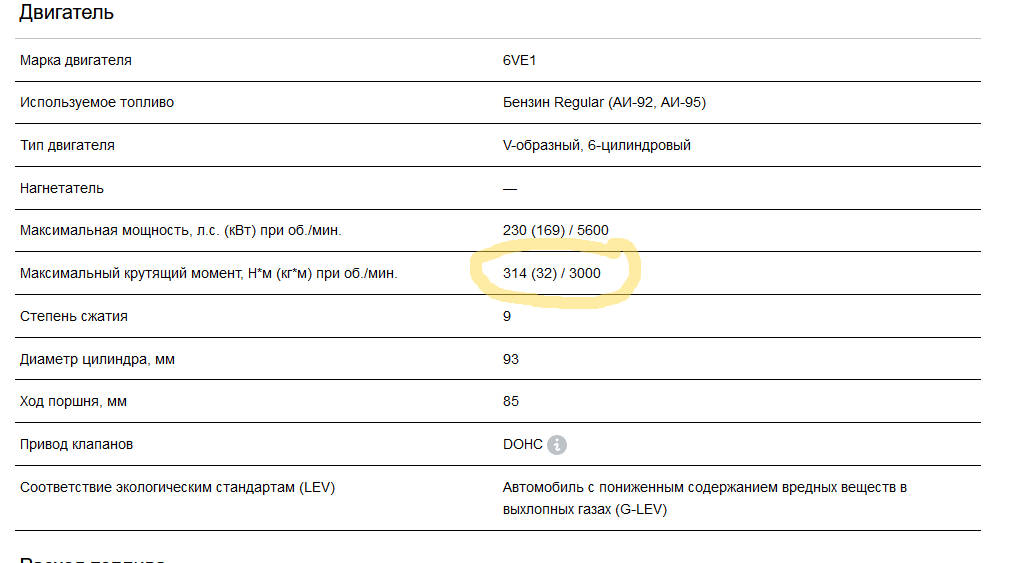Click the 230 (169) / 5600 power value

click(x=555, y=231)
